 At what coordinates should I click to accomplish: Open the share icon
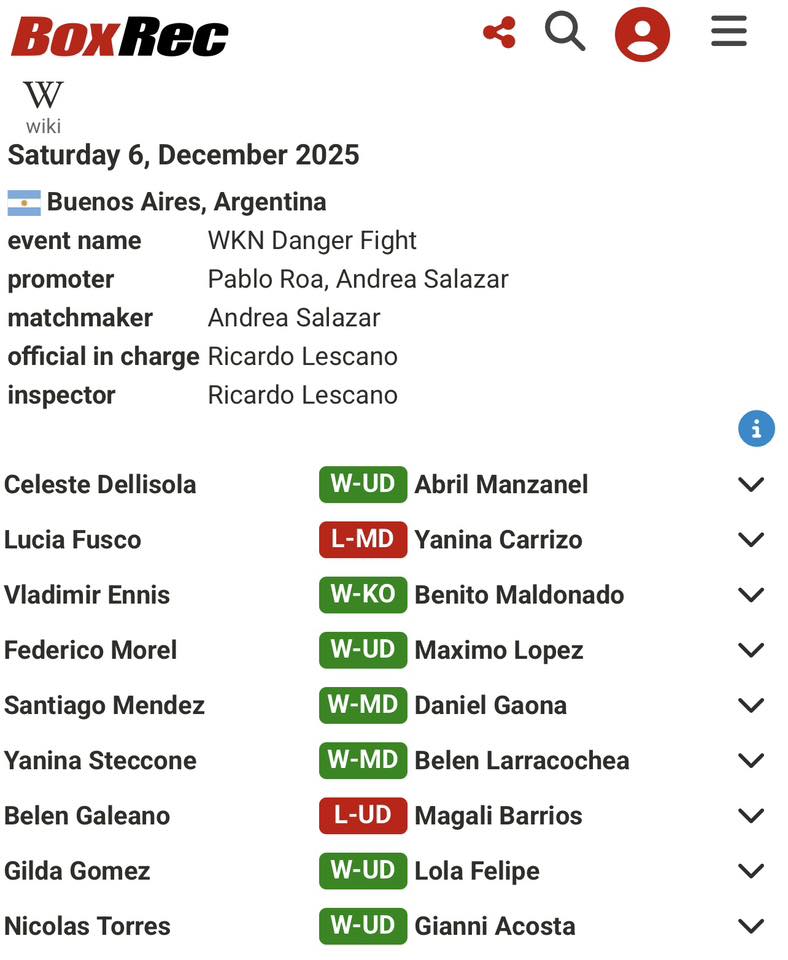click(499, 33)
